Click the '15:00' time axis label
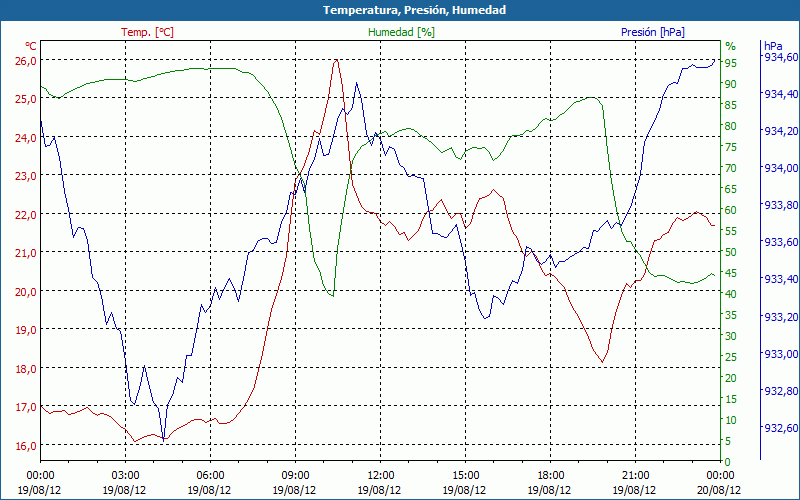The image size is (800, 500). click(x=465, y=477)
